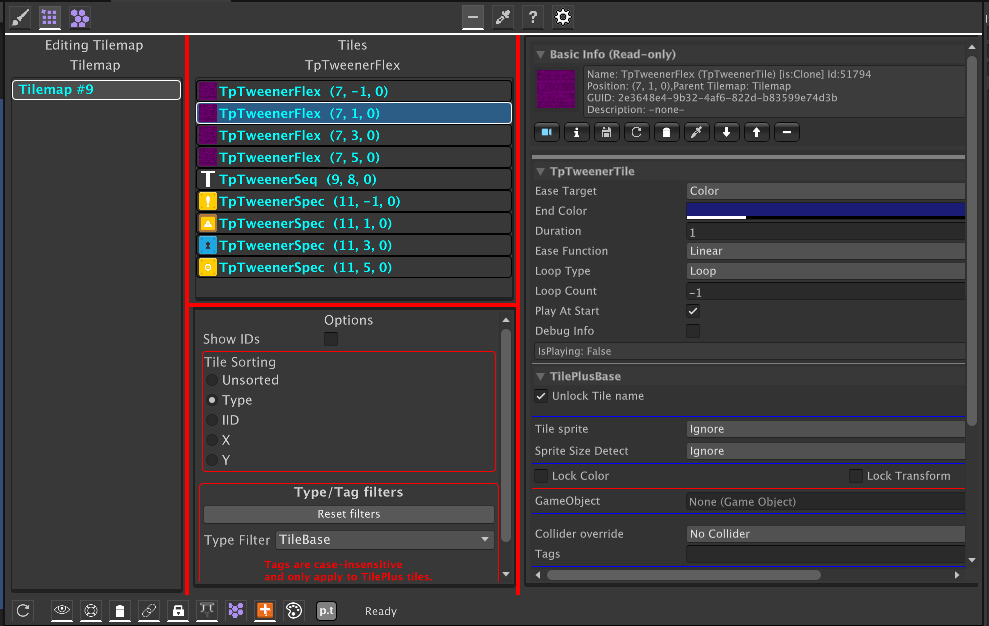Viewport: 989px width, 626px height.
Task: Select TpTweenerFlex (7, 3, 0) tile
Action: [354, 135]
